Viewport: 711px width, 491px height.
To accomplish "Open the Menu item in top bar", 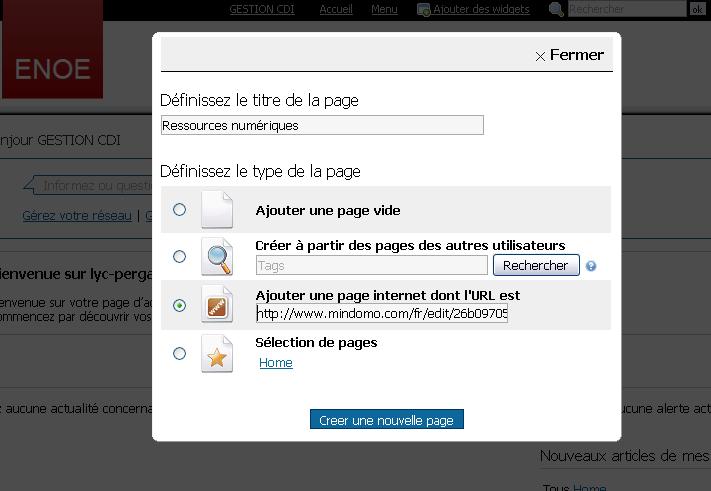I will pos(384,9).
